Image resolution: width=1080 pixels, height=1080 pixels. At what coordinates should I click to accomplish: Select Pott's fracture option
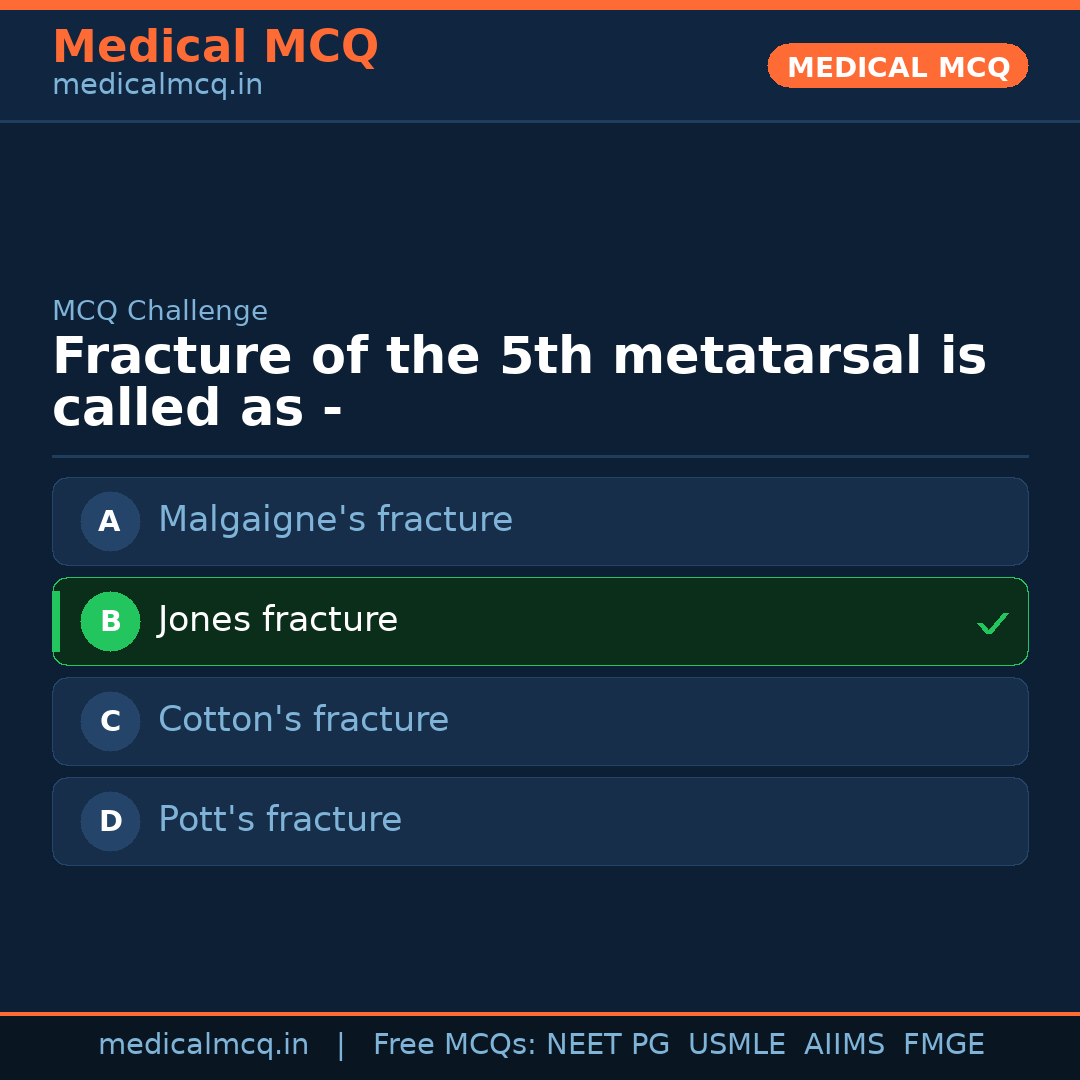click(540, 821)
